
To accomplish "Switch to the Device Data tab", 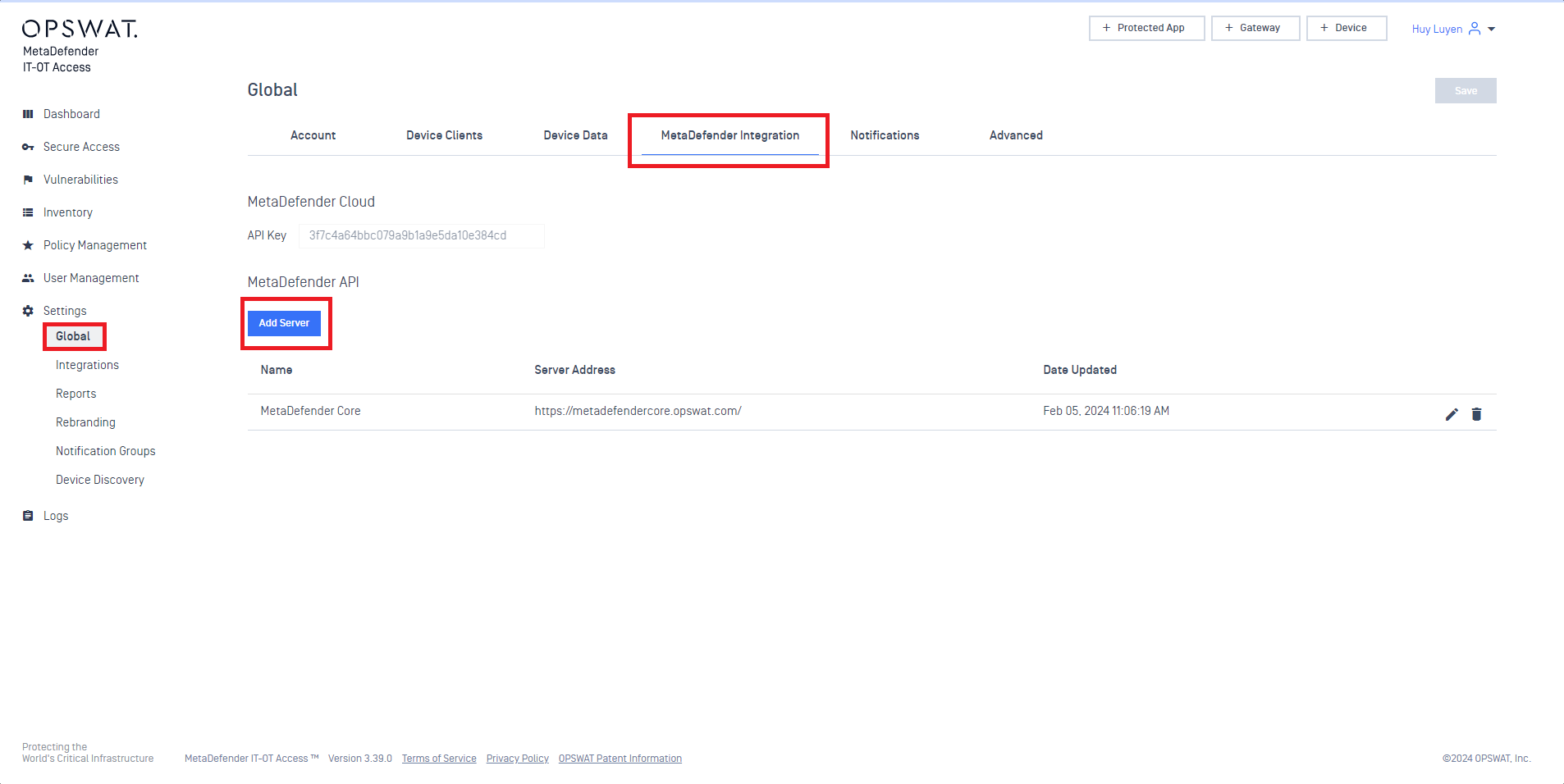I will point(575,135).
